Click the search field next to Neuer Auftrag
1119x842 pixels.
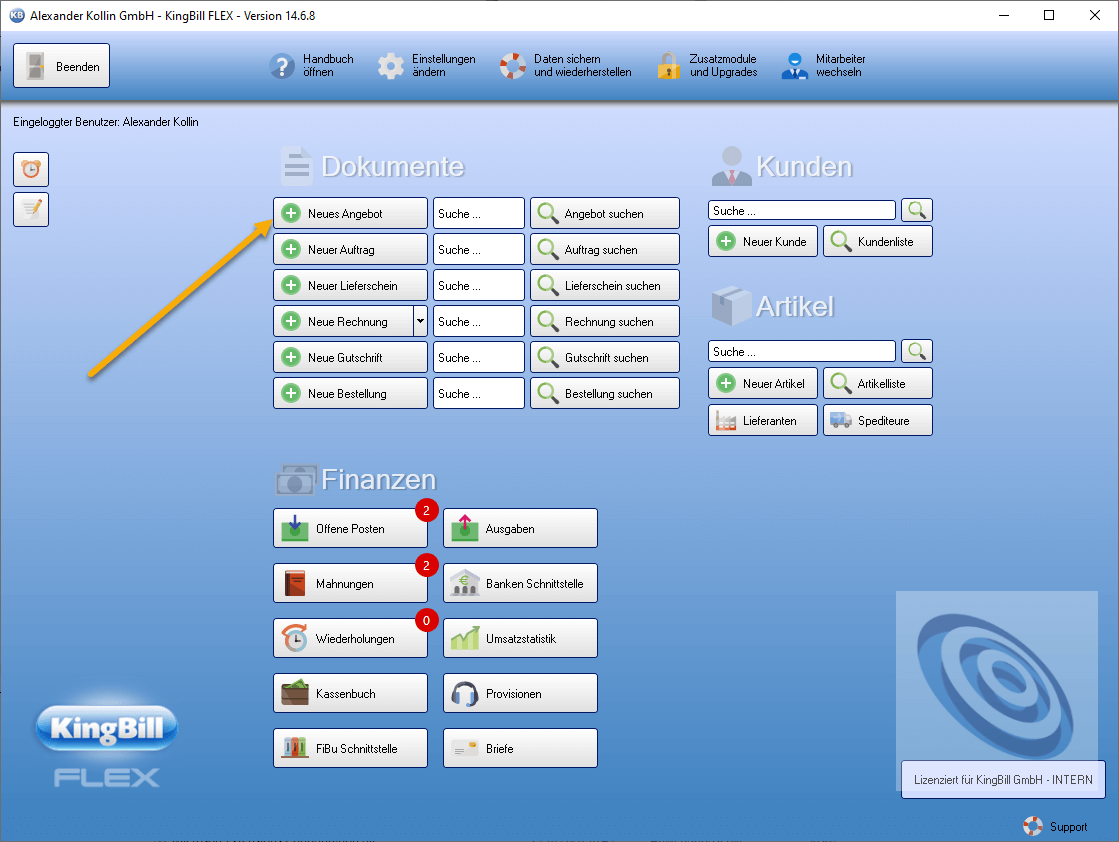(478, 249)
